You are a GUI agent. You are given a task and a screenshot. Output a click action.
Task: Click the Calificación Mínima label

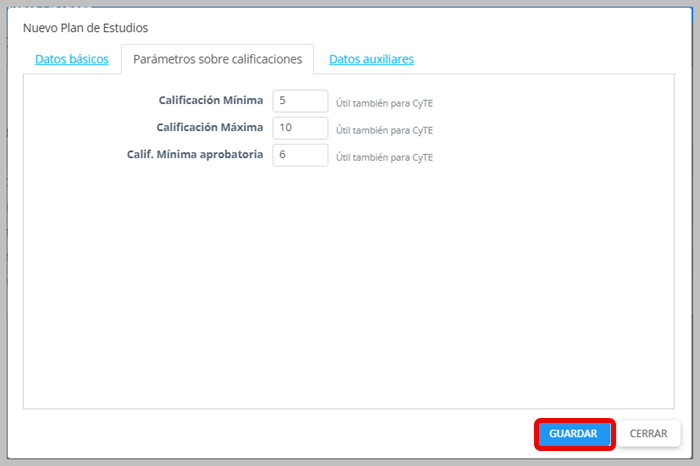[210, 101]
